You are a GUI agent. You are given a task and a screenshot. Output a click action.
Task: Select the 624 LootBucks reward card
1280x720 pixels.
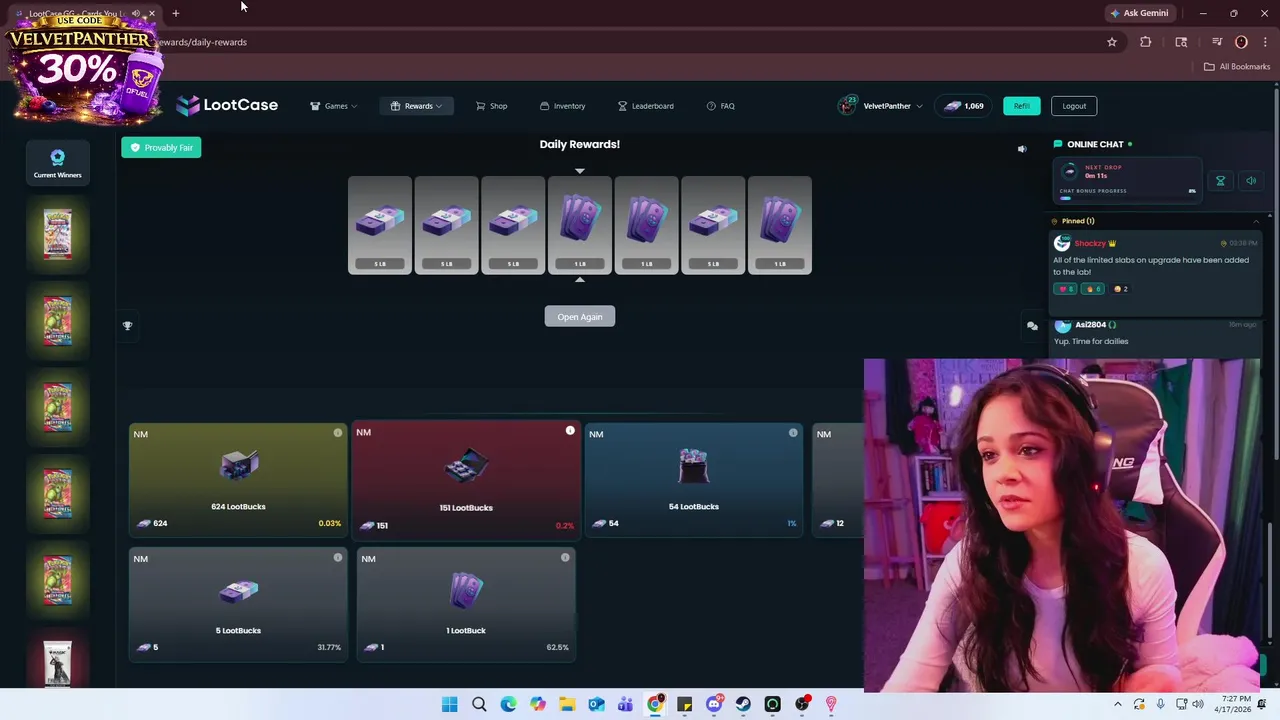(238, 480)
